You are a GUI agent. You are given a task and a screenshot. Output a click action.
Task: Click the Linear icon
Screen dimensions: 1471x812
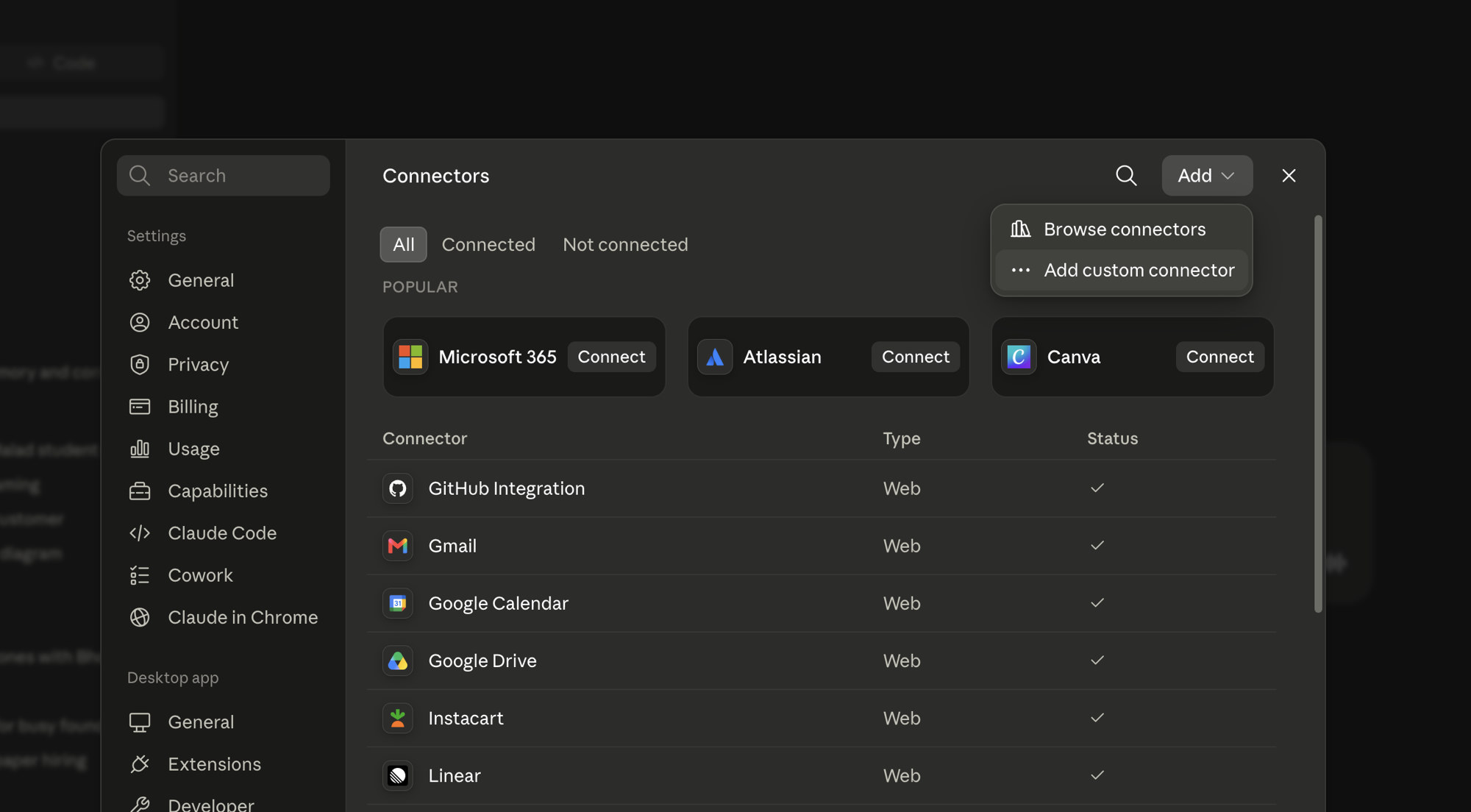coord(398,775)
